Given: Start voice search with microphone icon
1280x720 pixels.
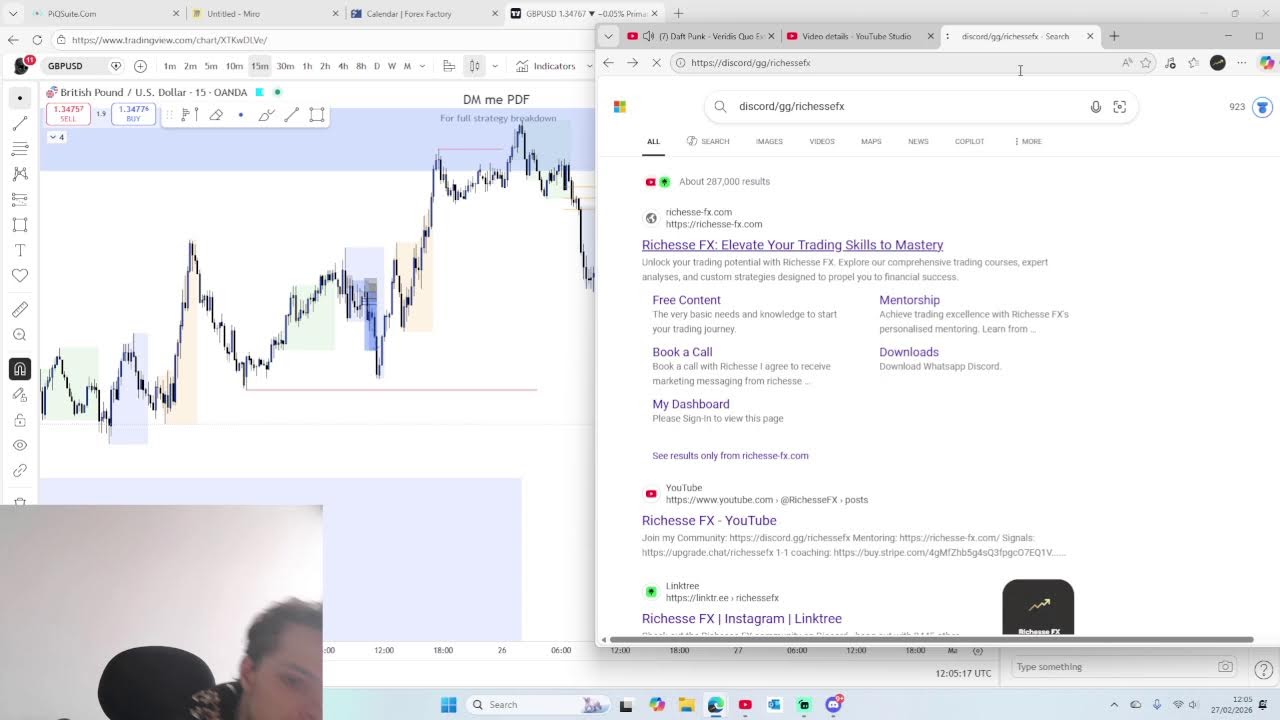Looking at the screenshot, I should (x=1095, y=106).
